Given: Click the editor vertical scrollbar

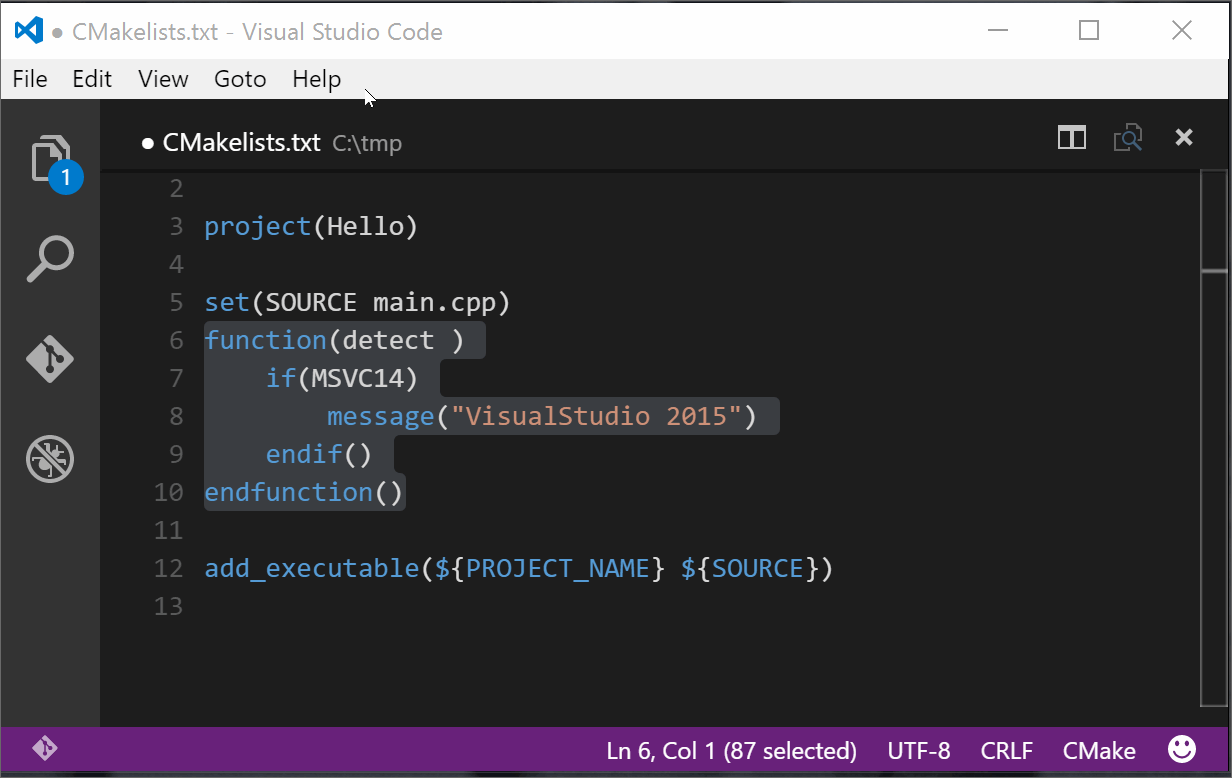Looking at the screenshot, I should click(x=1214, y=437).
